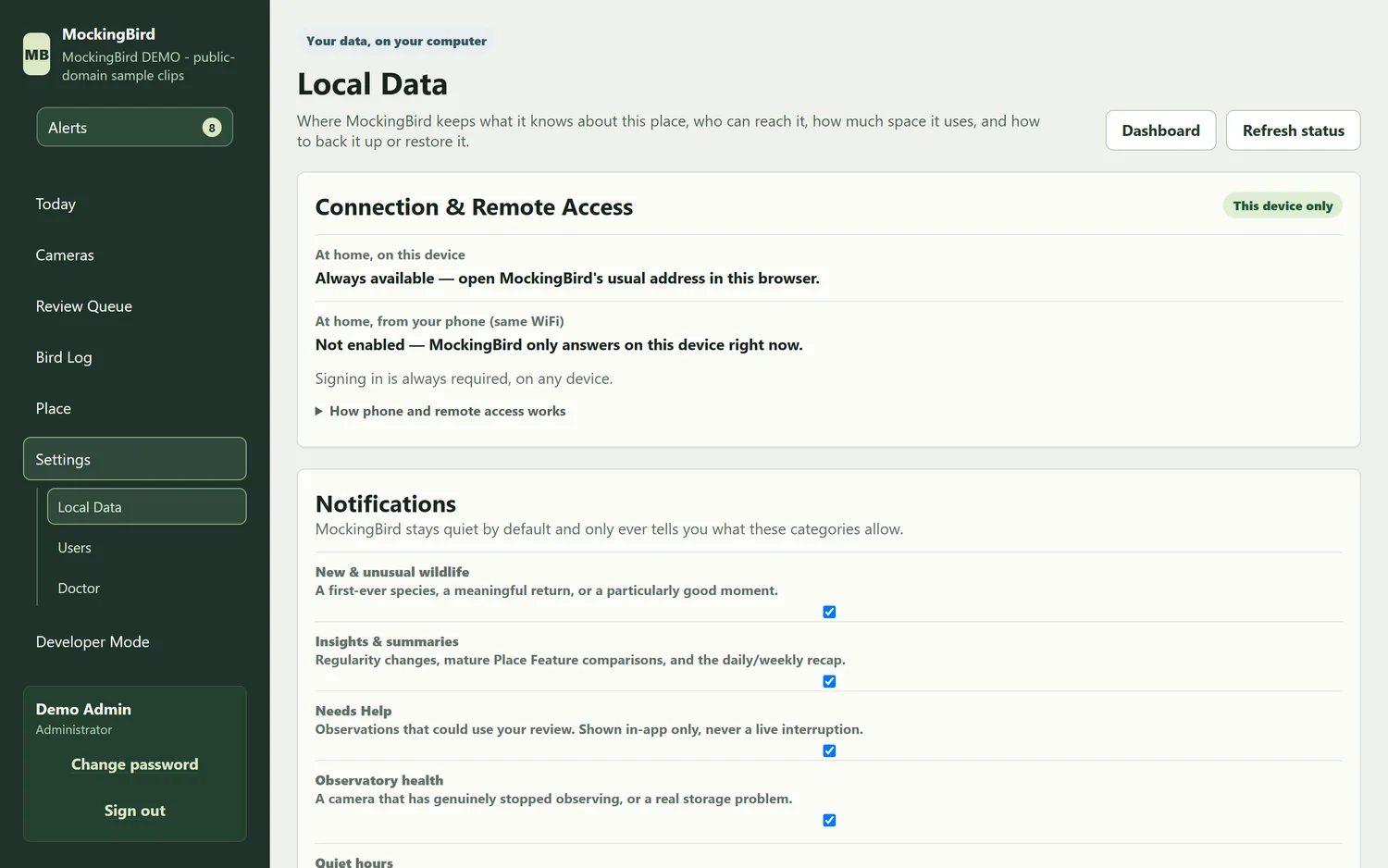Image resolution: width=1388 pixels, height=868 pixels.
Task: Click the Notifications heading
Action: [386, 504]
